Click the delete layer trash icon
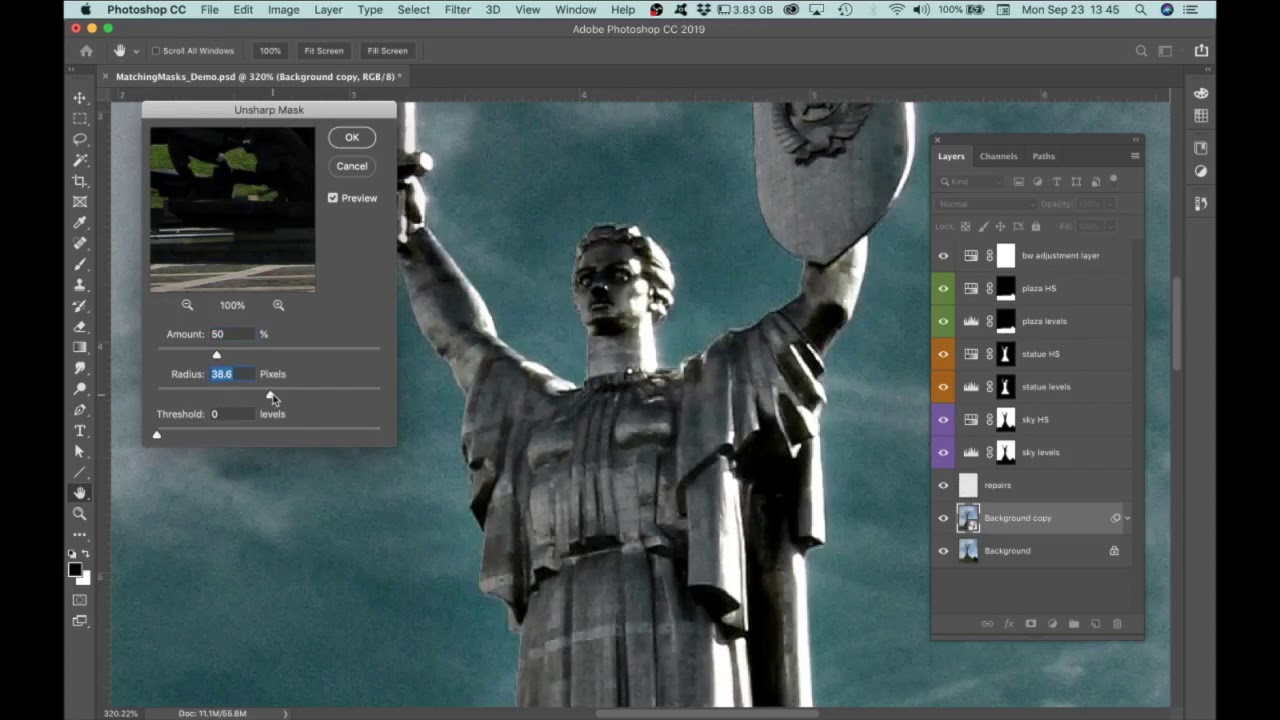 pos(1117,624)
